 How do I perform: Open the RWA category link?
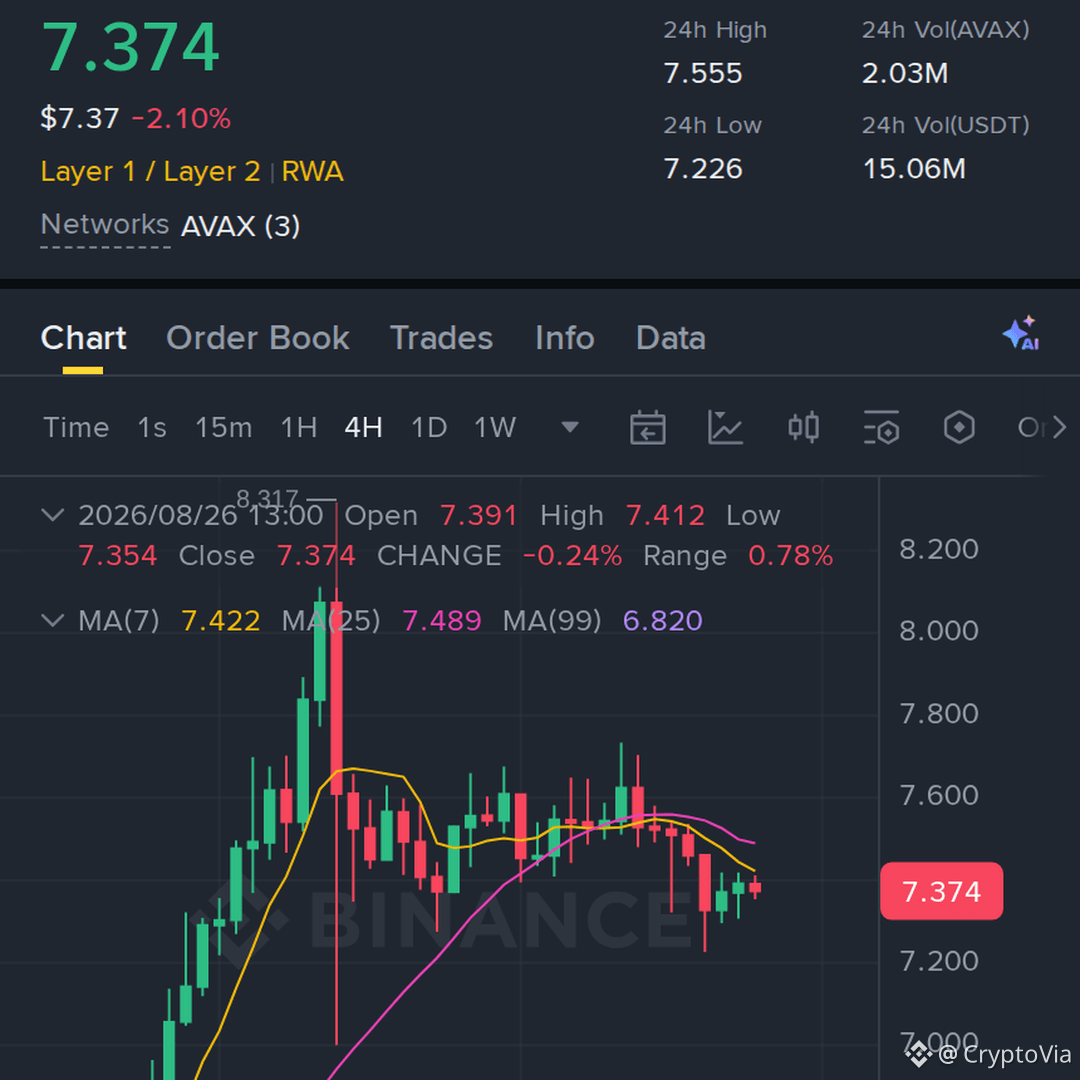[x=313, y=171]
